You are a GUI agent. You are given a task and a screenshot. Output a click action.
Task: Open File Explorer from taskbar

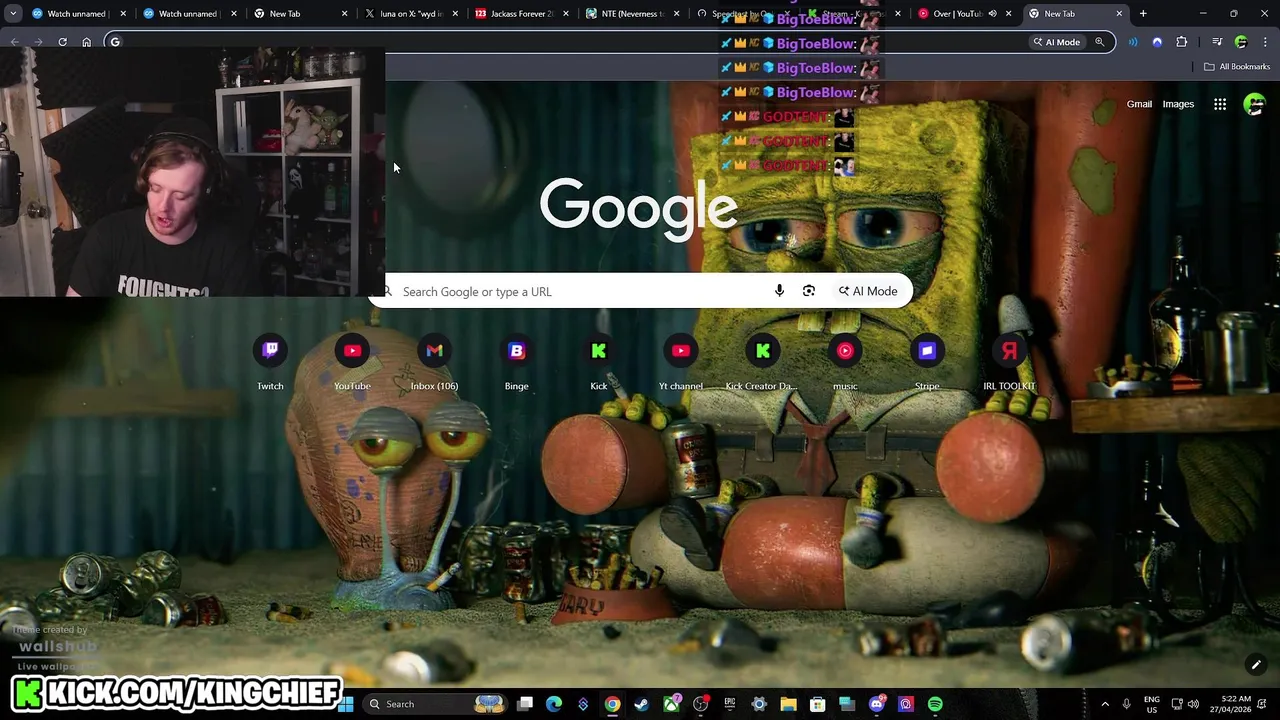pos(788,704)
